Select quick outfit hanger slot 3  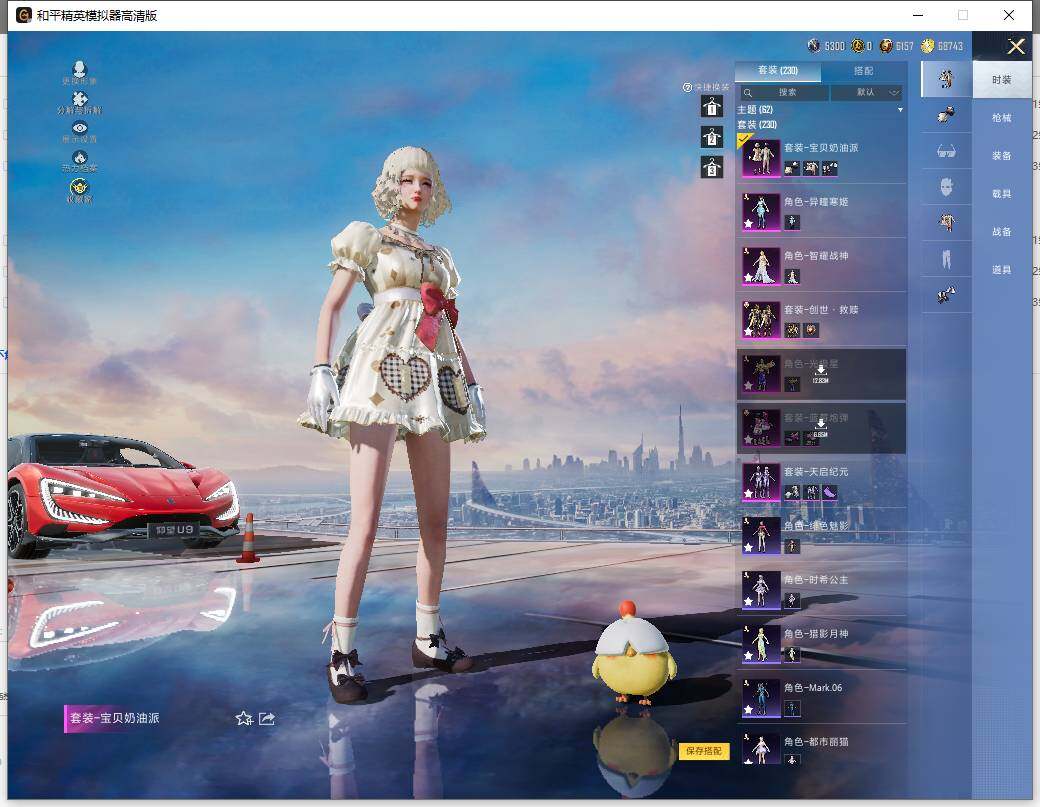pos(711,167)
